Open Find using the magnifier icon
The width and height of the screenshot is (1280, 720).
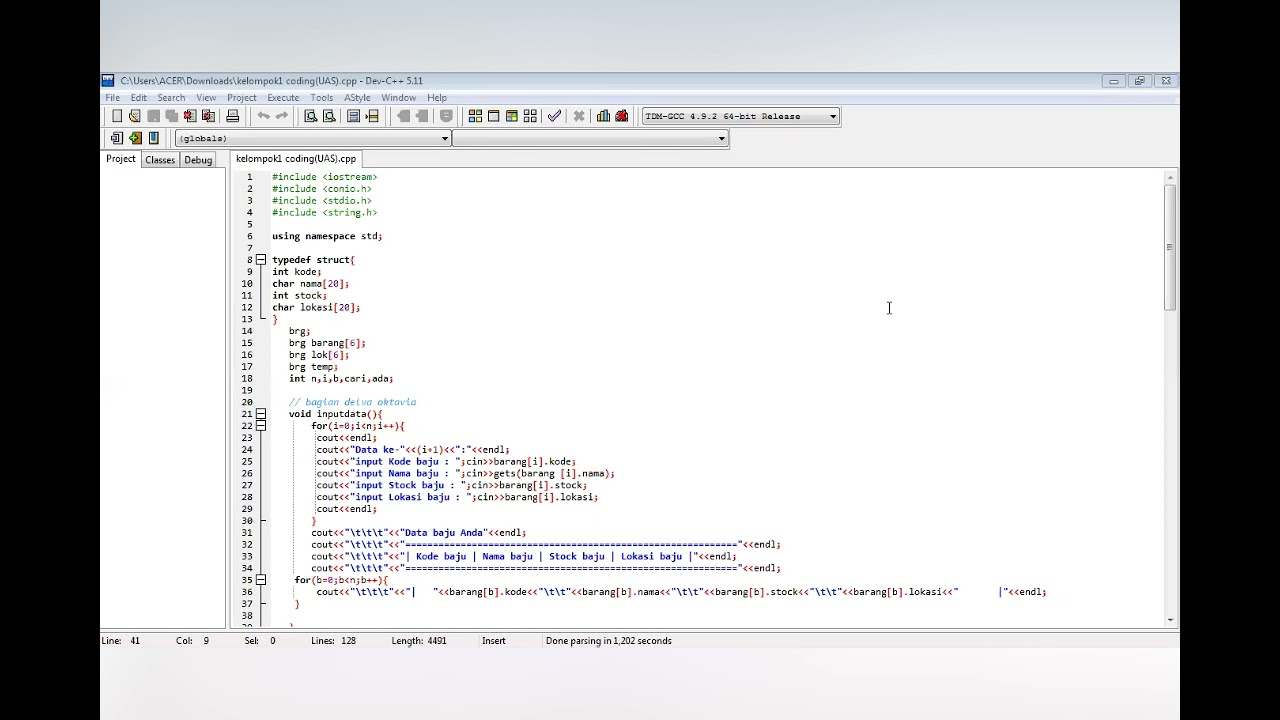pyautogui.click(x=311, y=116)
